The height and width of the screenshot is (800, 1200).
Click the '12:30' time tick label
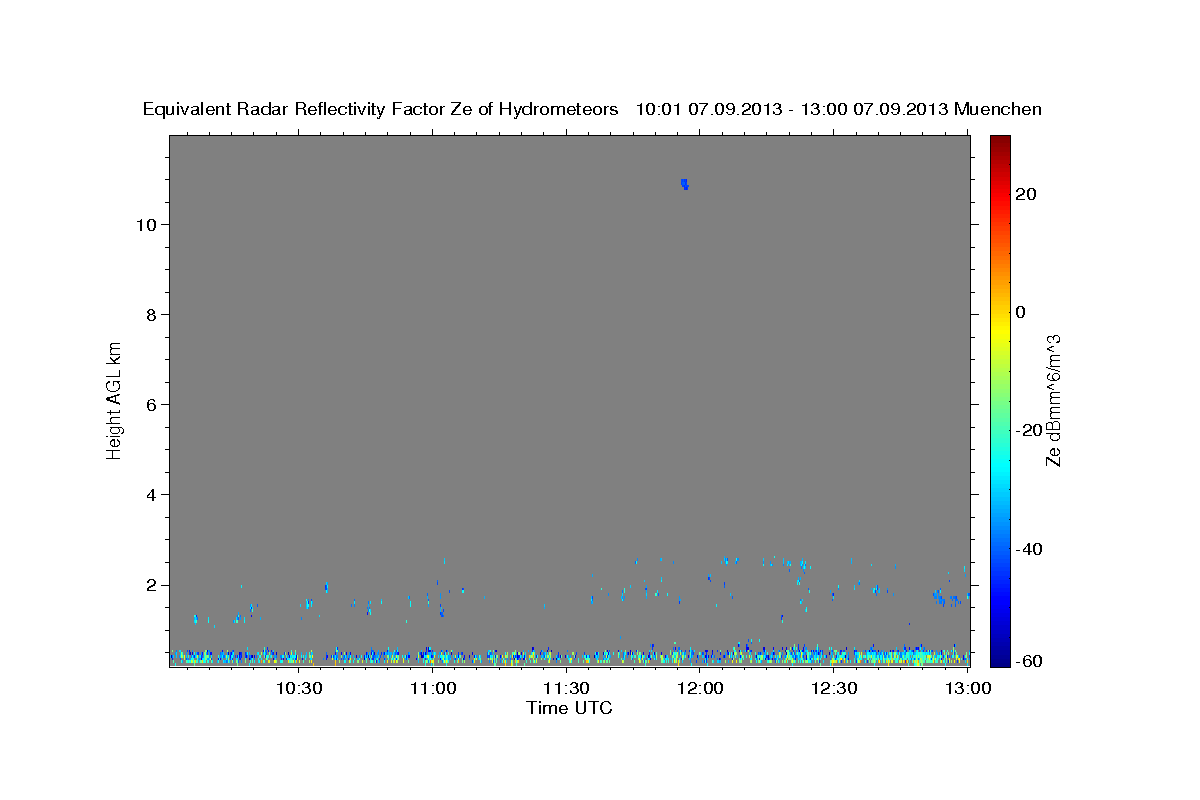click(x=835, y=688)
